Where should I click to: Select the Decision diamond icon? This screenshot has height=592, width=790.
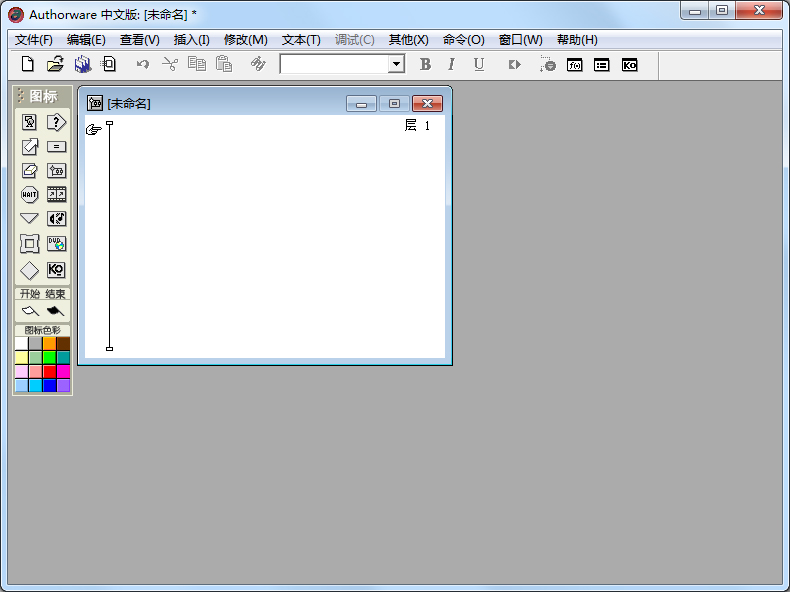coord(29,270)
